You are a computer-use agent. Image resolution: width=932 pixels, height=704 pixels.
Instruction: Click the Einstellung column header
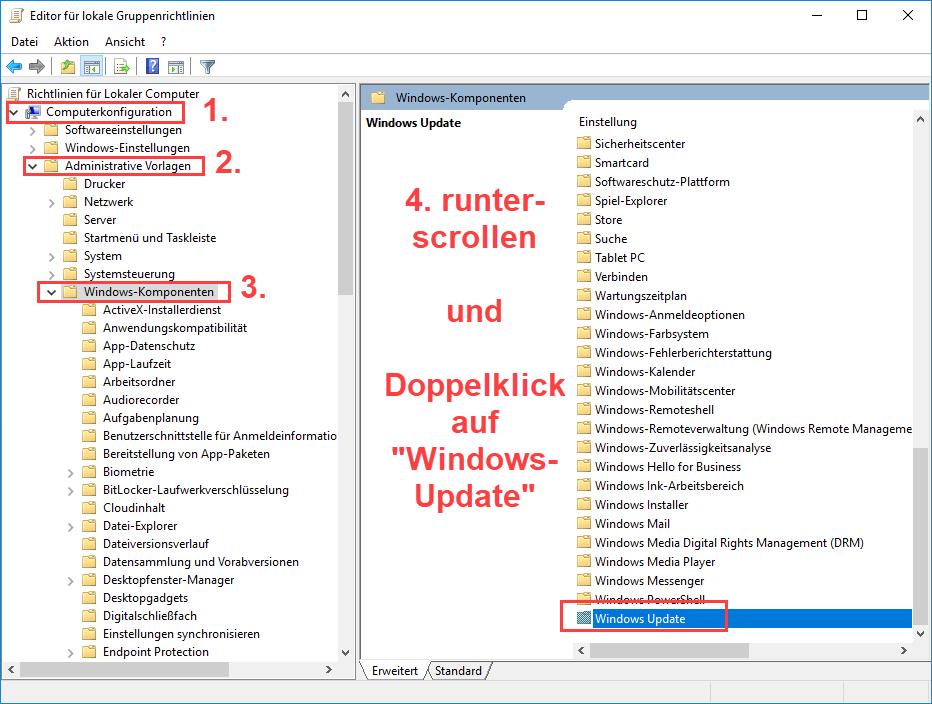607,122
